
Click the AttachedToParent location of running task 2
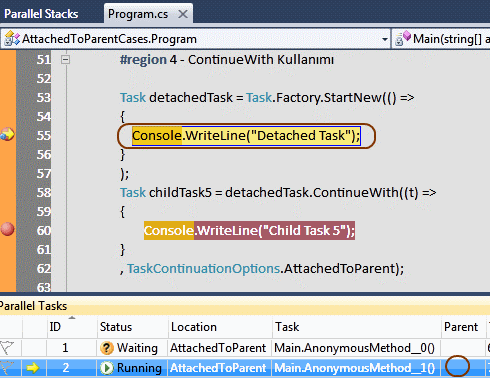click(218, 368)
